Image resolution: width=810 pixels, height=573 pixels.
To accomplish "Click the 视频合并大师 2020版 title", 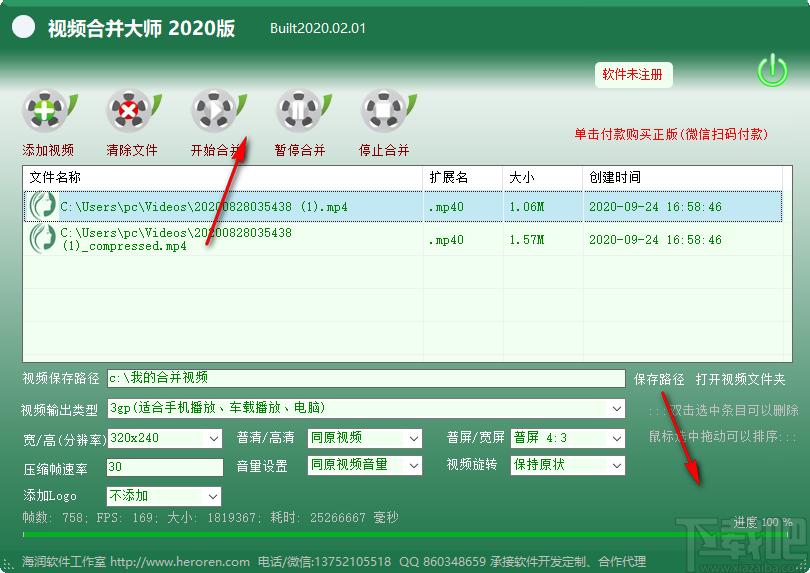I will coord(142,28).
